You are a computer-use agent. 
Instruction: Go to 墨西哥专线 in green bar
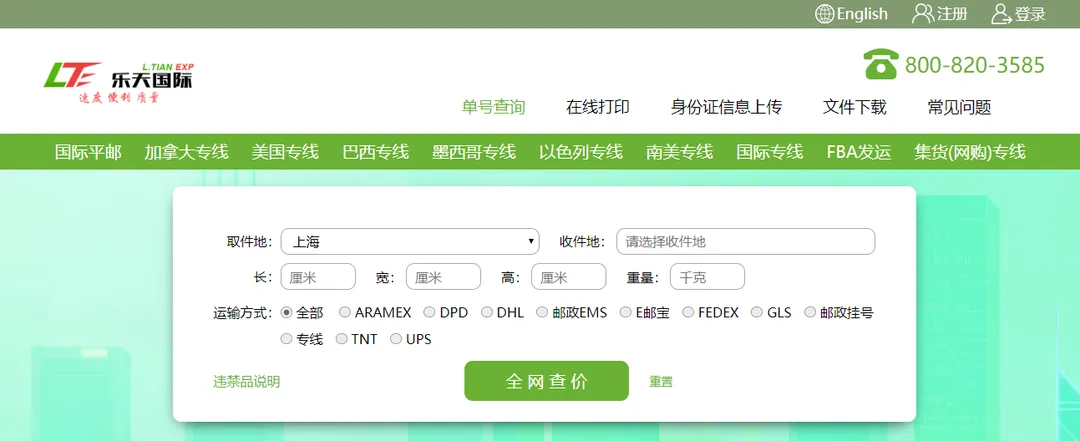click(x=474, y=152)
